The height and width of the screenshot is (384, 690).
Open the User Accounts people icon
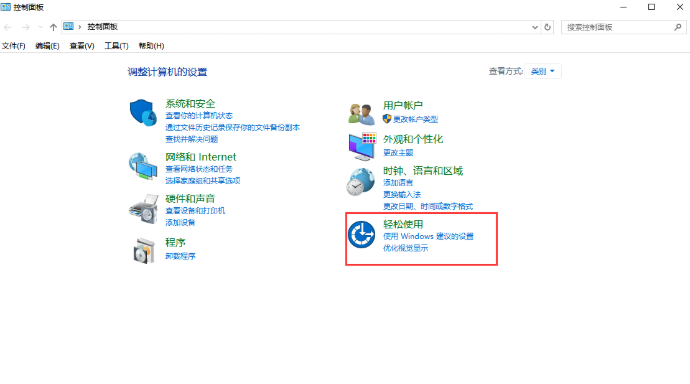tap(361, 113)
